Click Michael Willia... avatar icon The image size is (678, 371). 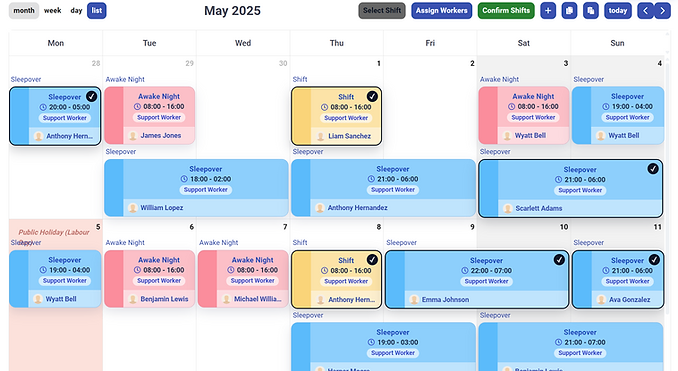[x=227, y=299]
